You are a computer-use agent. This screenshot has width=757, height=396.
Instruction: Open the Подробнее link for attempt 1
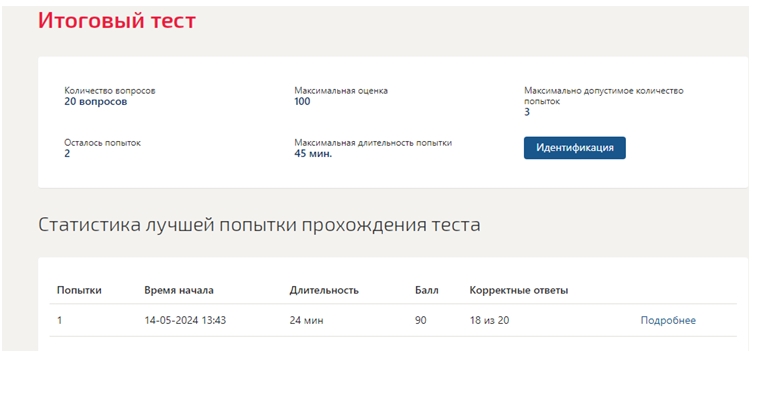[x=668, y=320]
